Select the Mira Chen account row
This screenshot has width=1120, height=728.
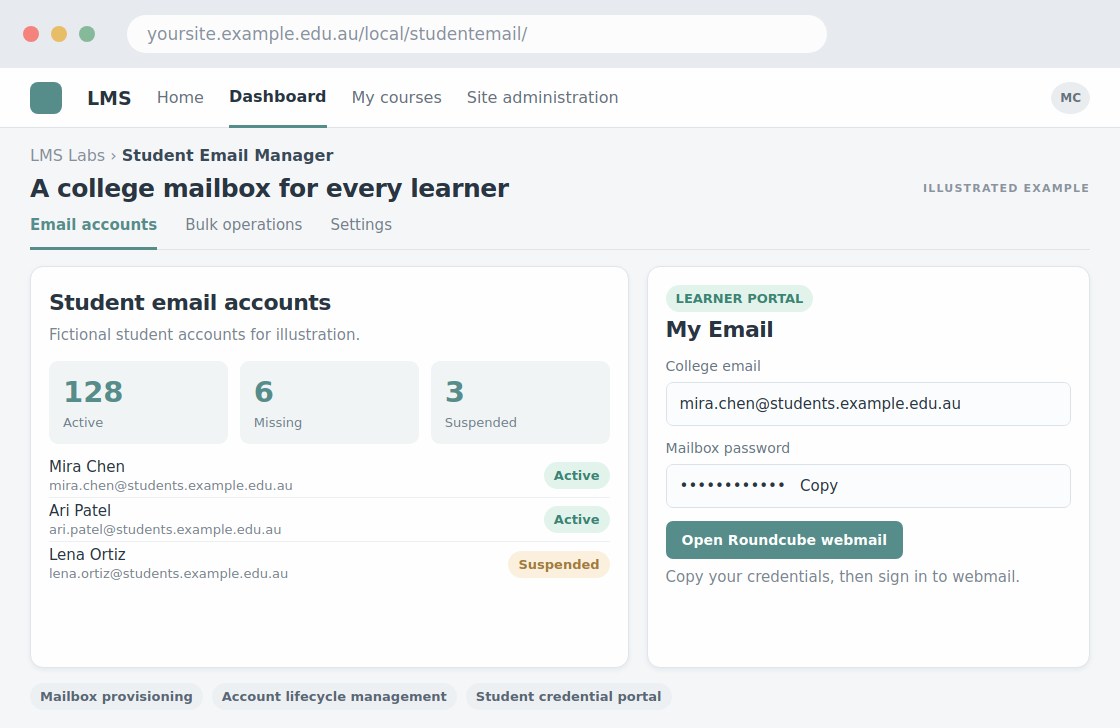[x=329, y=475]
